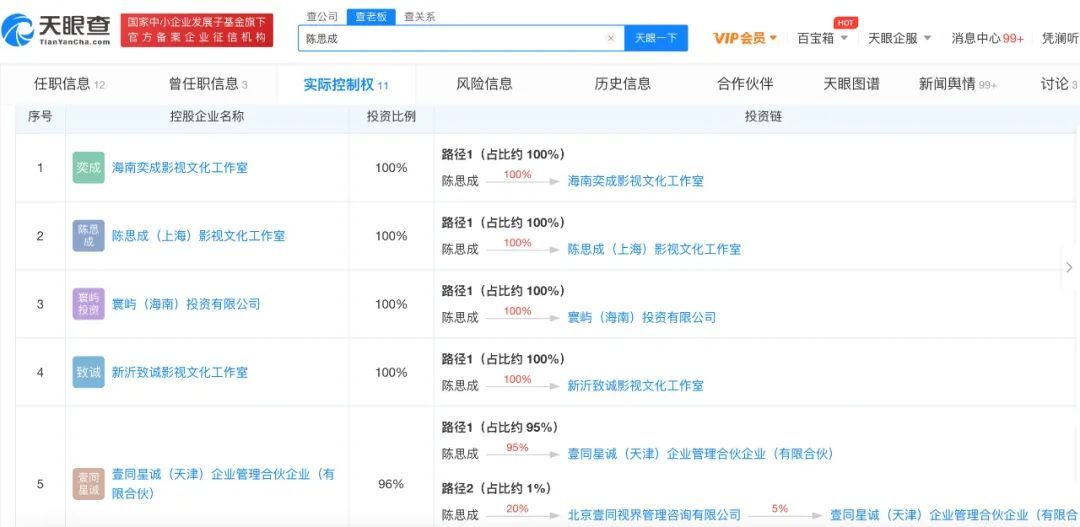Click the 20% arrow label in 路径2
The image size is (1080, 527).
click(x=517, y=508)
